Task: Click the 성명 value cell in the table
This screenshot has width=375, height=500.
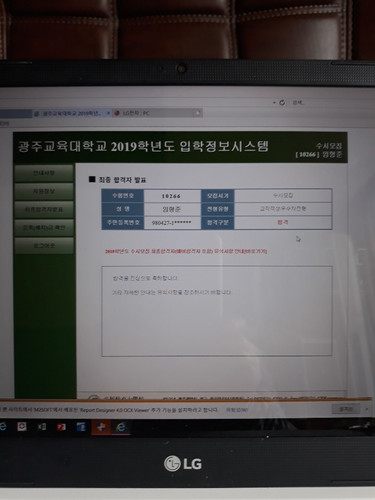Action: [x=172, y=209]
